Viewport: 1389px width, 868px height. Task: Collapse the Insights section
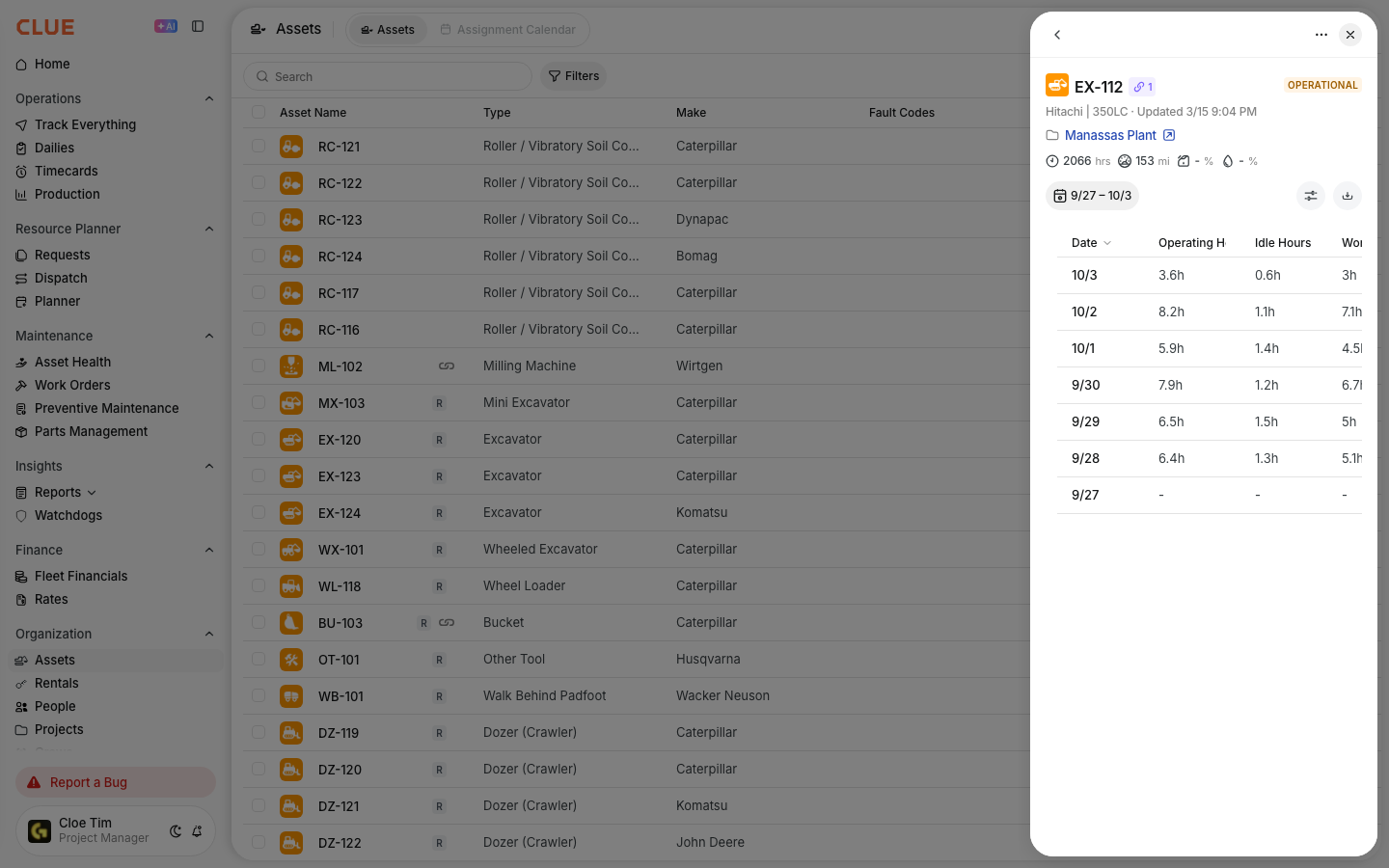pyautogui.click(x=209, y=466)
